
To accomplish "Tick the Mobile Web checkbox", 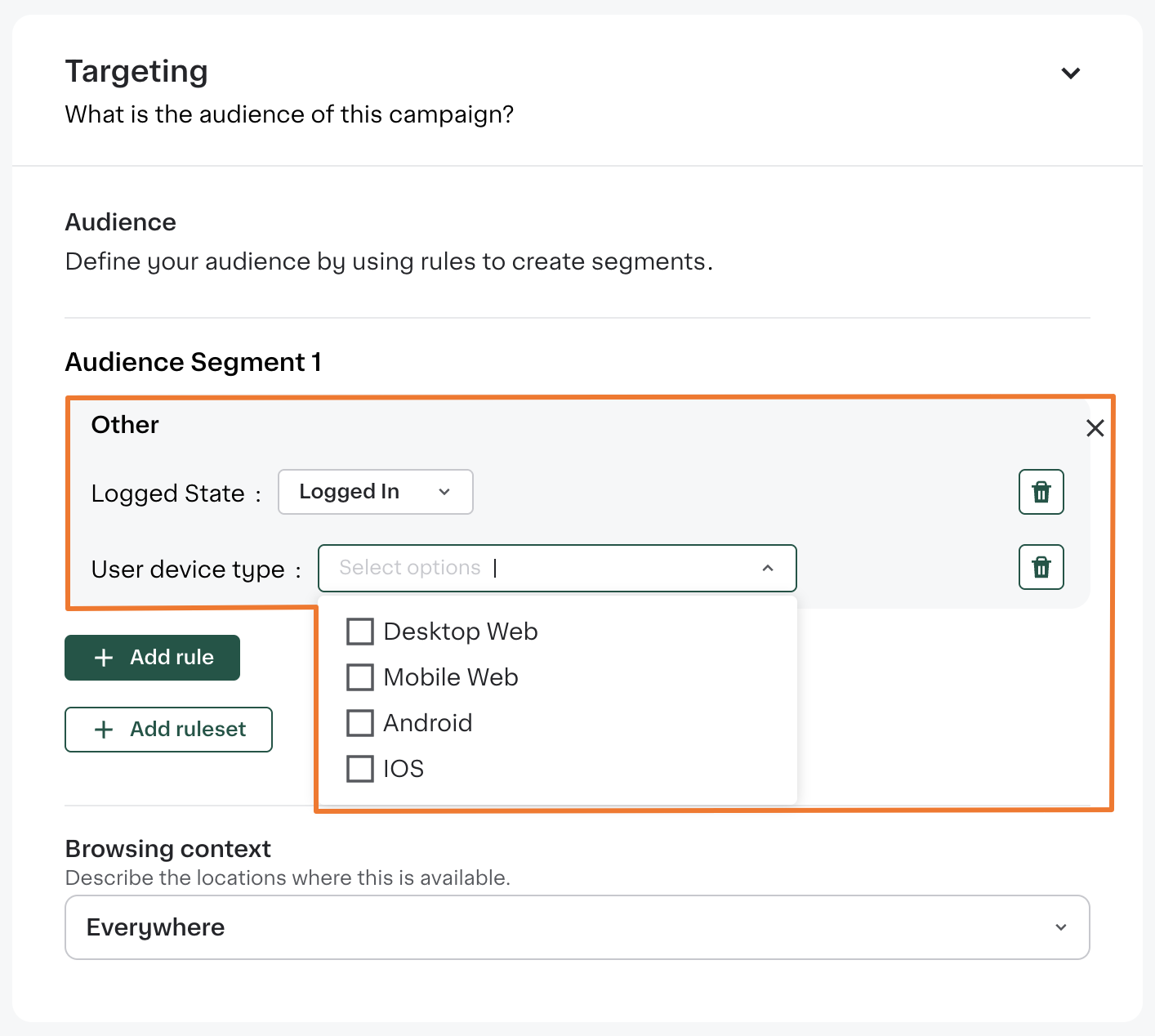I will (360, 677).
